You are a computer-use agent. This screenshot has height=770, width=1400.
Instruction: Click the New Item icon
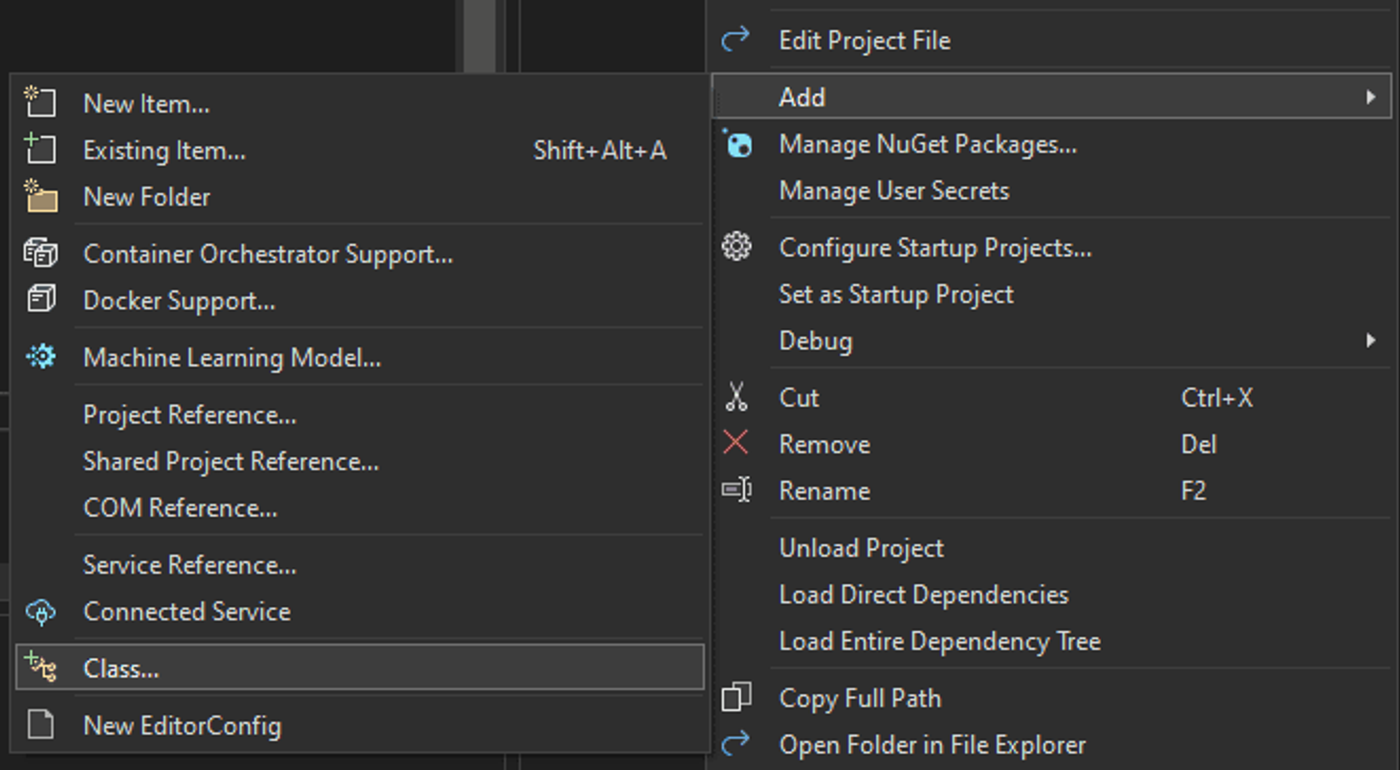point(40,102)
